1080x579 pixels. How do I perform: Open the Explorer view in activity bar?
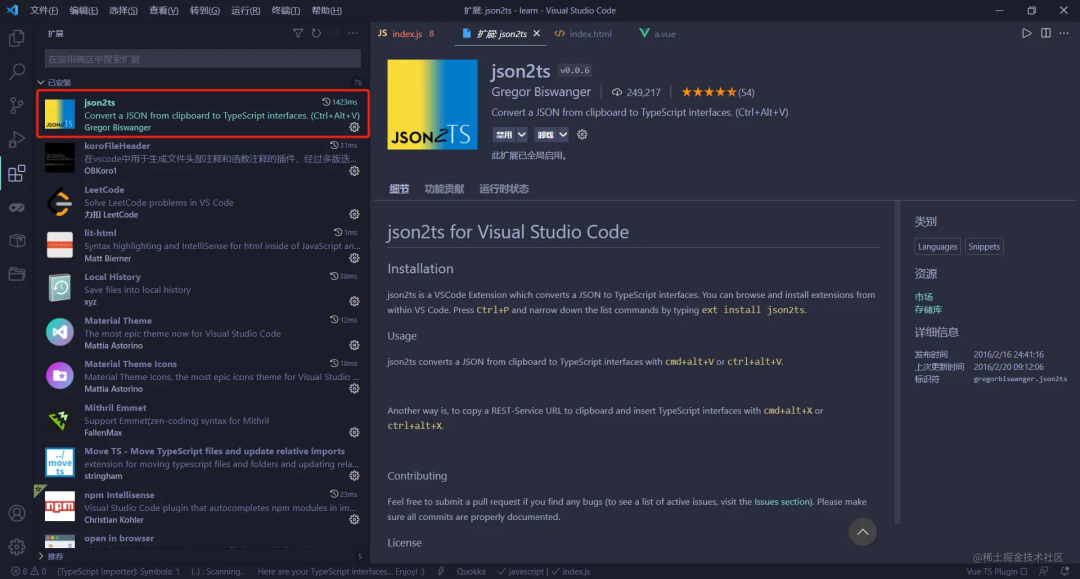tap(17, 38)
